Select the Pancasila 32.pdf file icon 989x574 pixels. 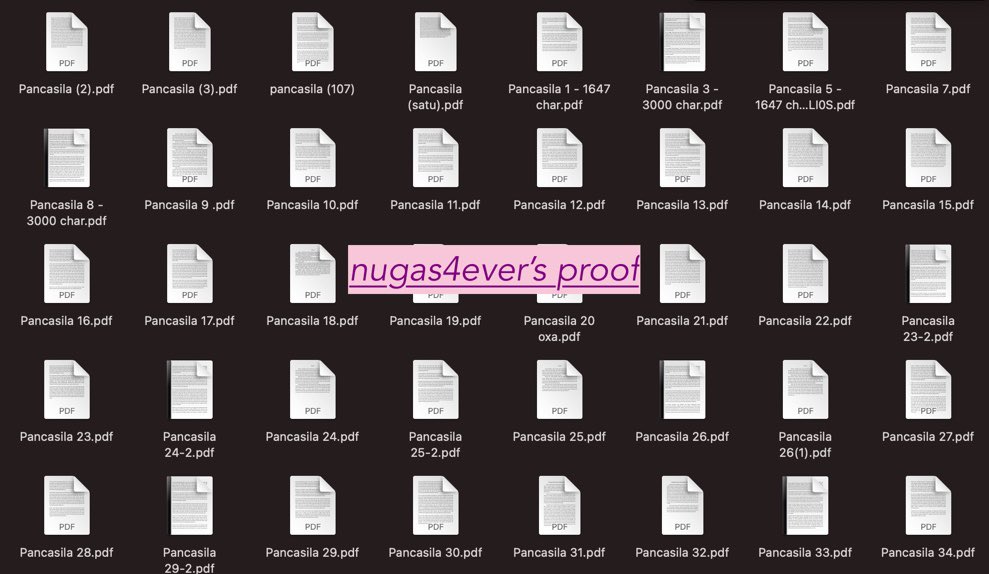(682, 506)
